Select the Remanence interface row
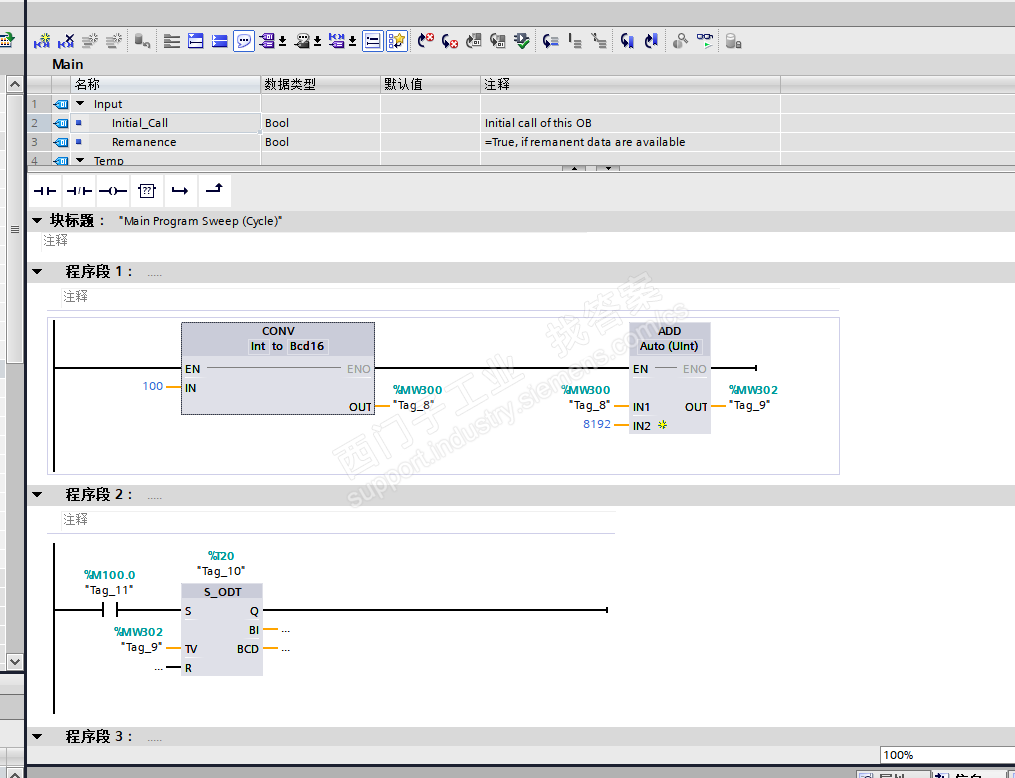Viewport: 1015px width, 778px height. pos(404,142)
